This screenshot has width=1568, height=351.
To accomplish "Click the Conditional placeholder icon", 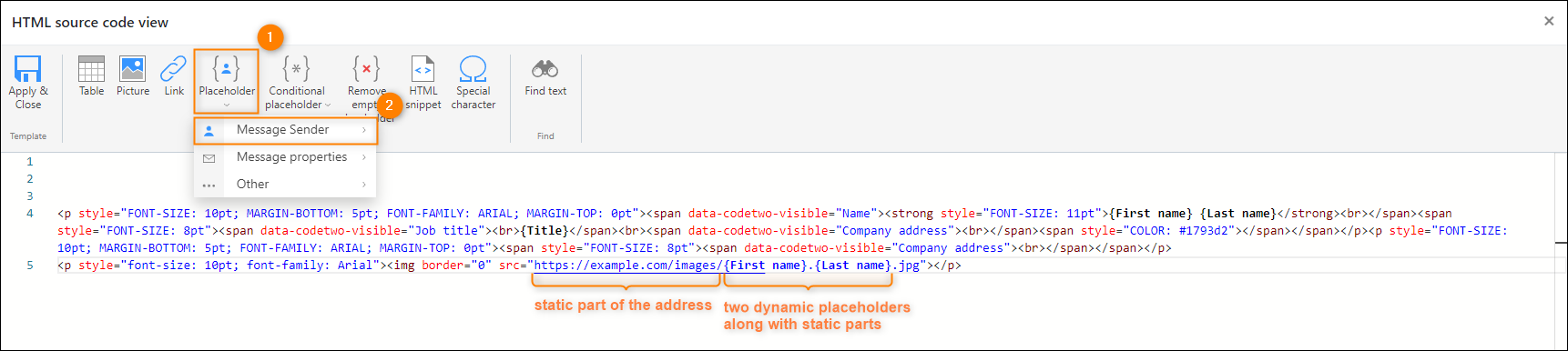I will pos(296,68).
